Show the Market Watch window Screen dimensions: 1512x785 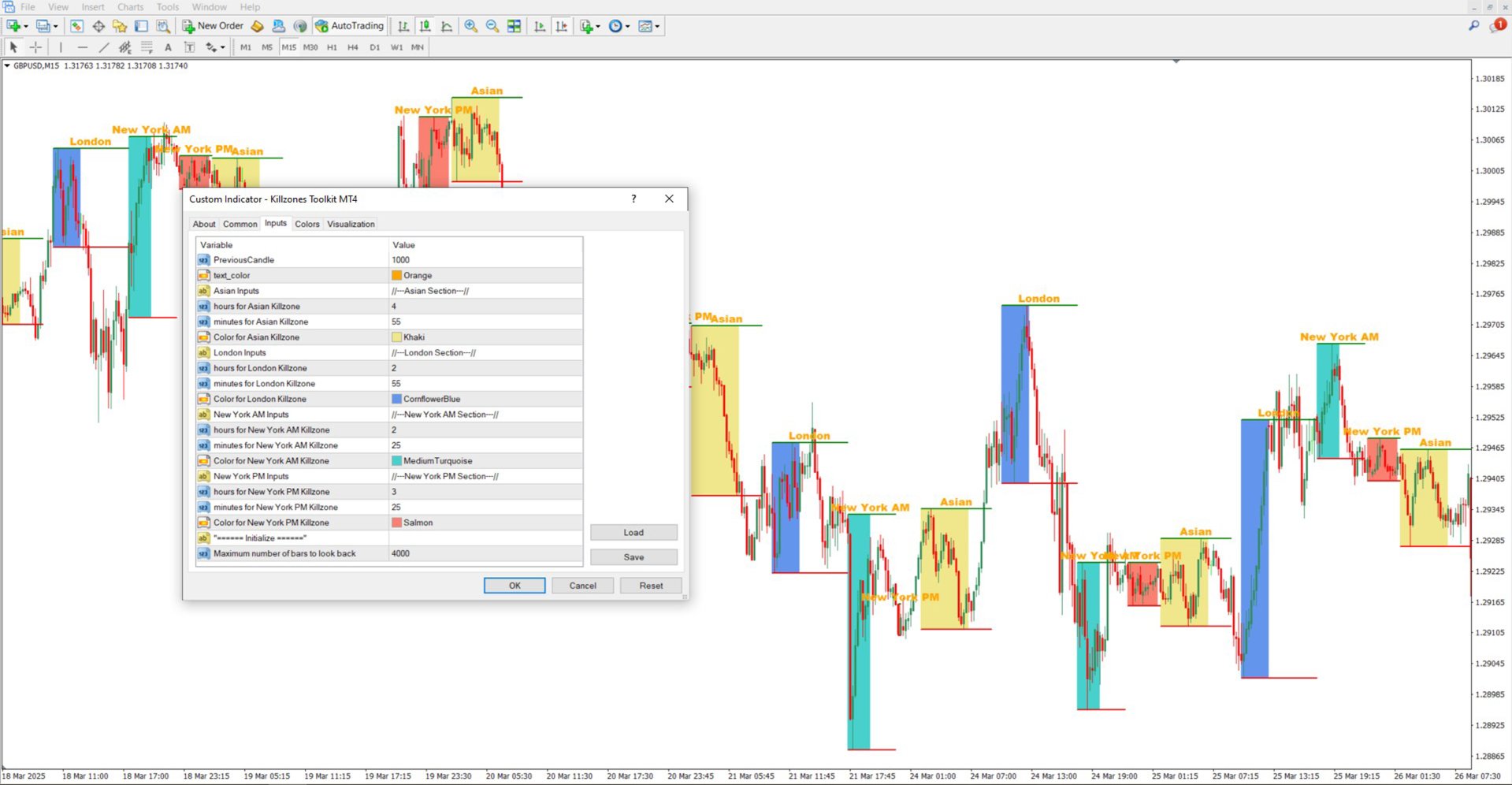point(76,26)
